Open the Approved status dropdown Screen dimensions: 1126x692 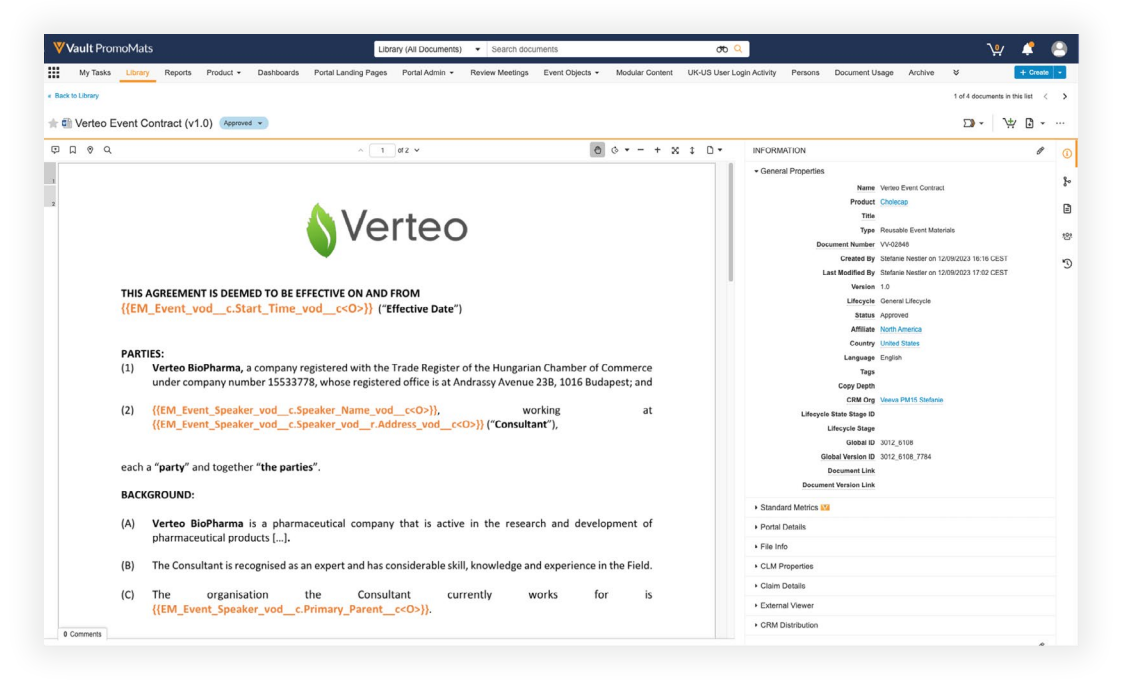point(243,123)
